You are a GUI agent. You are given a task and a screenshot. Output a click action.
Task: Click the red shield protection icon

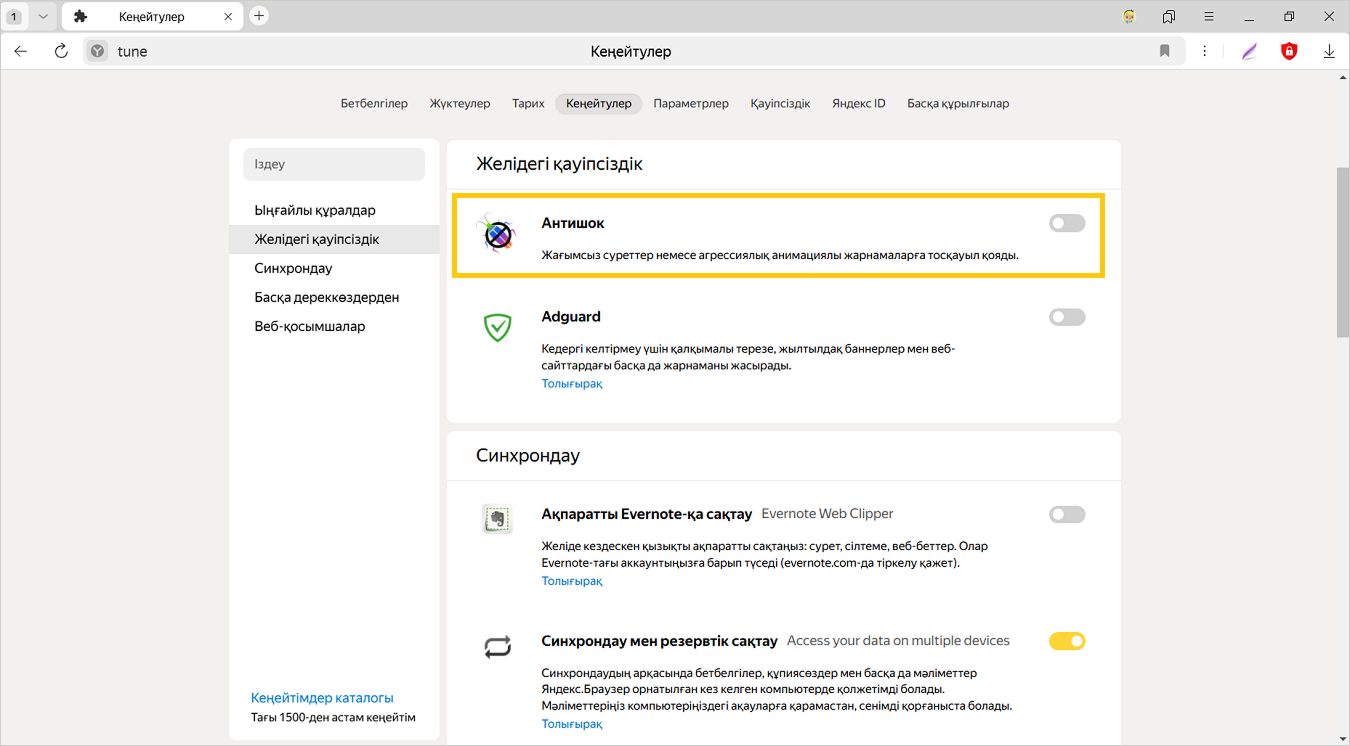point(1289,51)
